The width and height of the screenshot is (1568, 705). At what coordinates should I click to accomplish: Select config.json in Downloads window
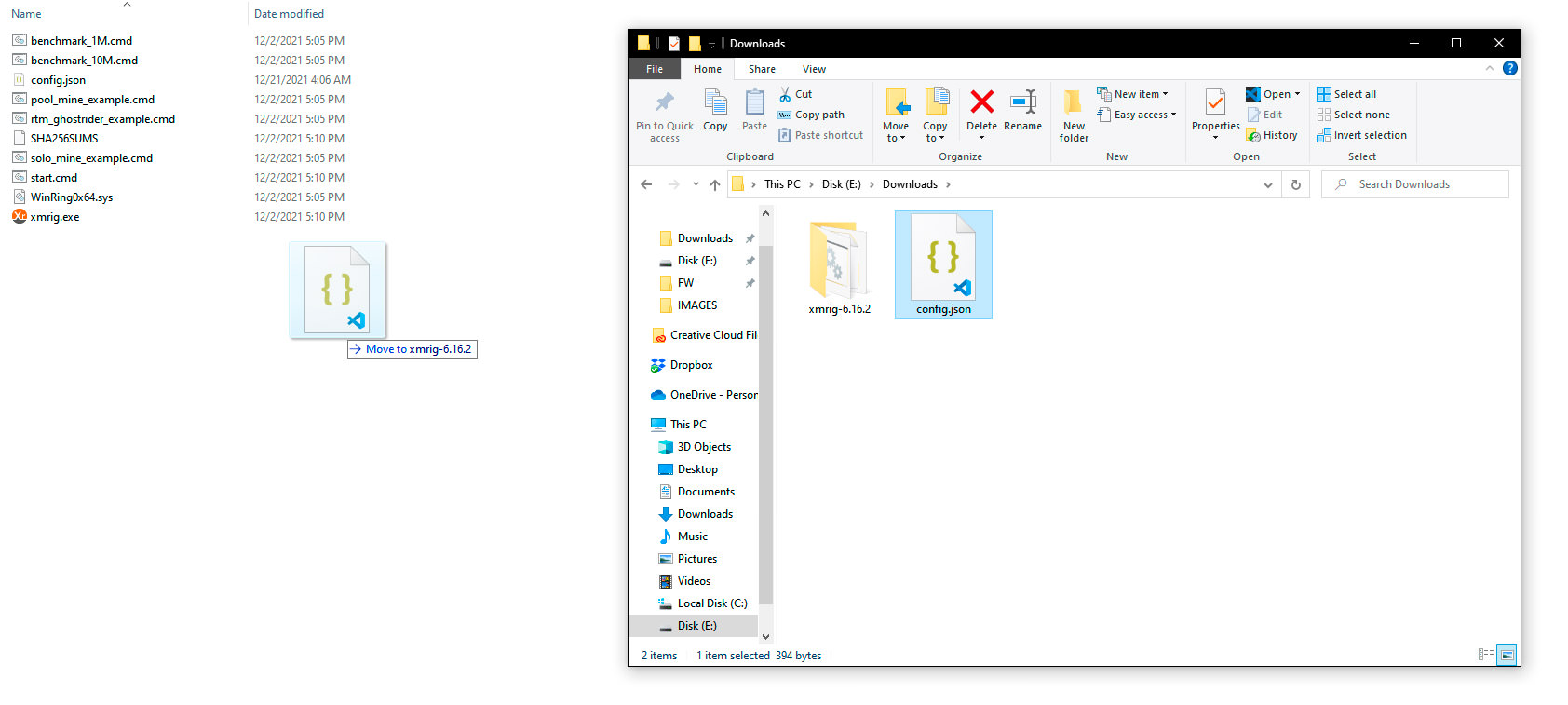[x=943, y=264]
